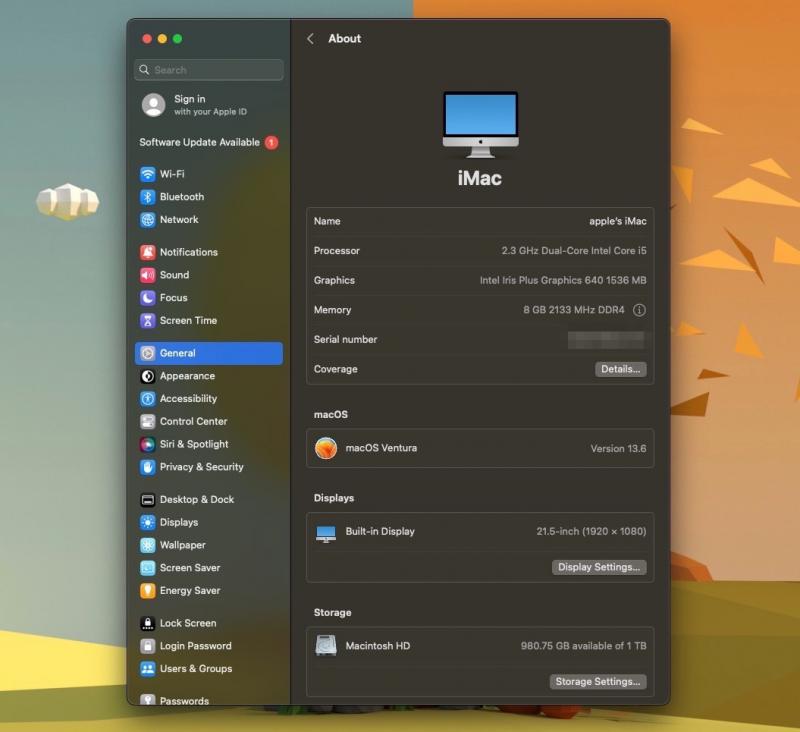Click the Search field in sidebar
This screenshot has height=732, width=800.
(x=209, y=70)
